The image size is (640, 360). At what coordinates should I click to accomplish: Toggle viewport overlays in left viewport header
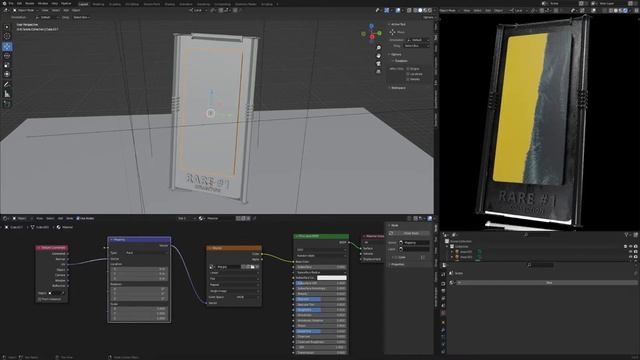click(398, 10)
